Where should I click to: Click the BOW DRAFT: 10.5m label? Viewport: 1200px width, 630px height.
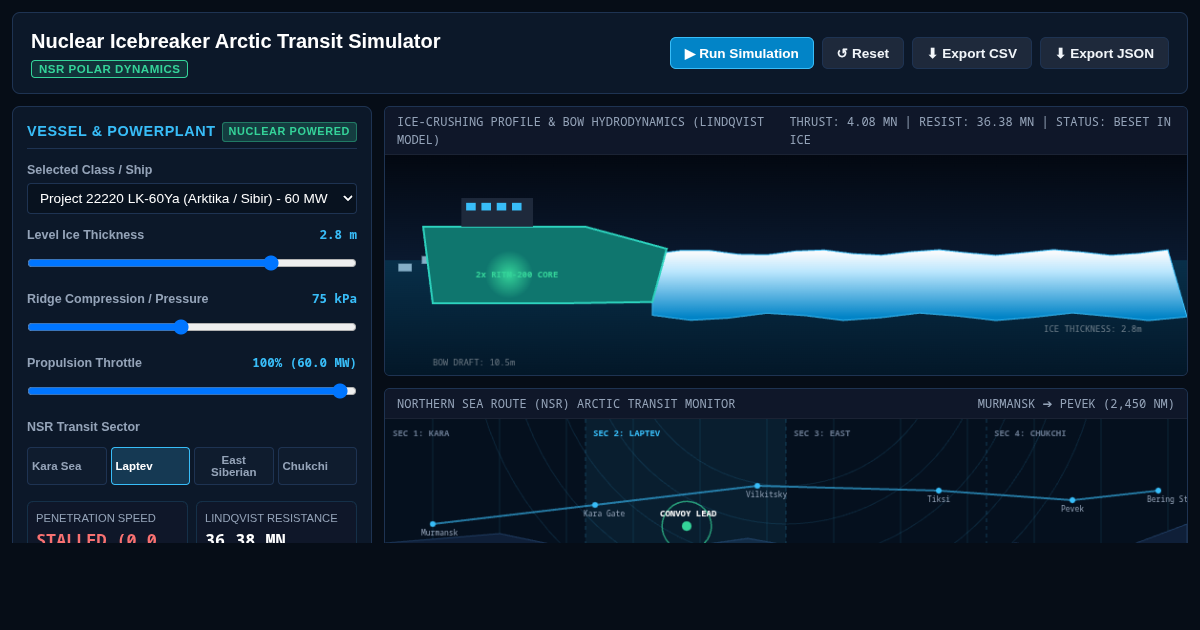(x=474, y=362)
